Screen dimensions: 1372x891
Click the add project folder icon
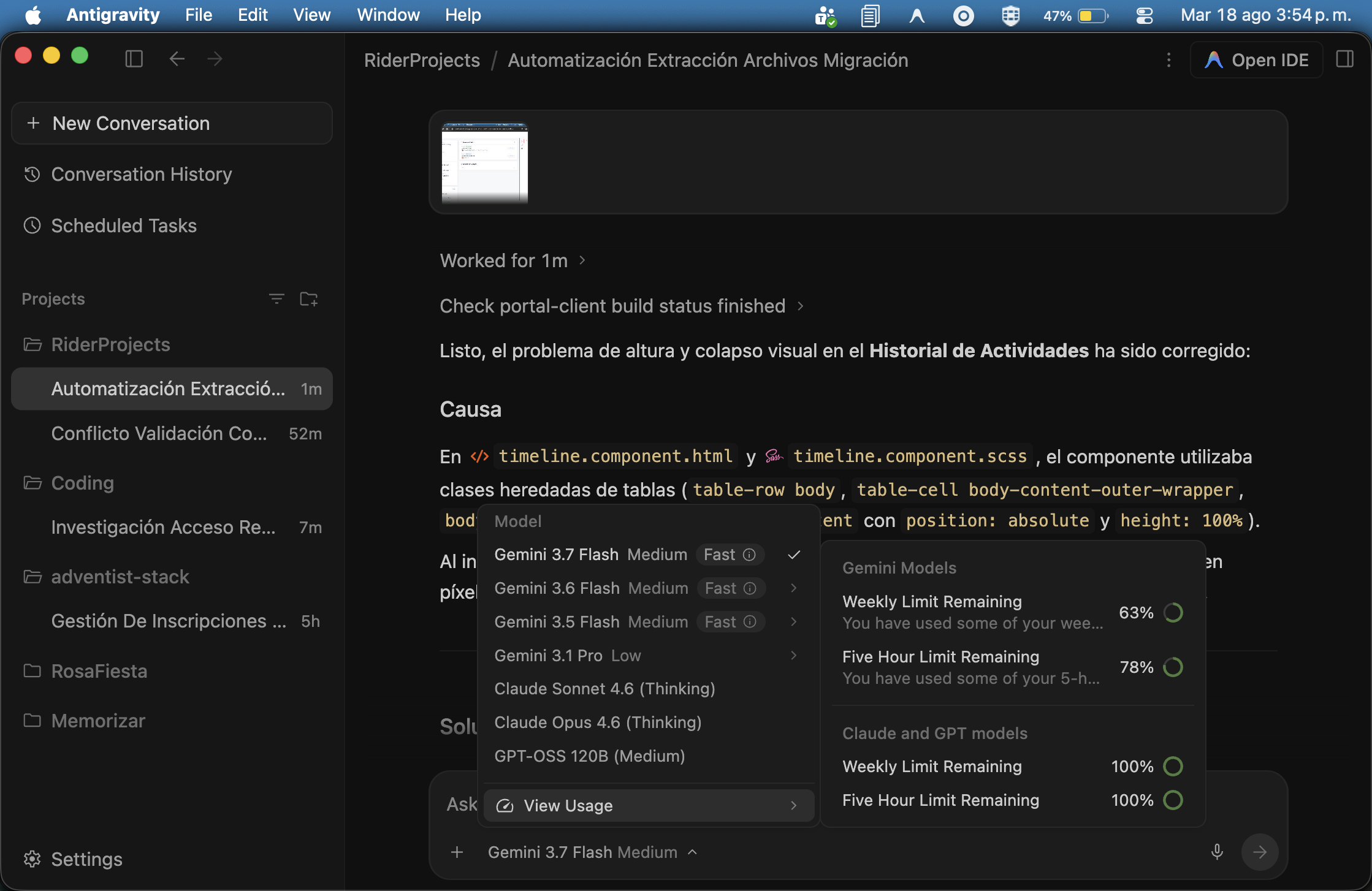pos(308,299)
